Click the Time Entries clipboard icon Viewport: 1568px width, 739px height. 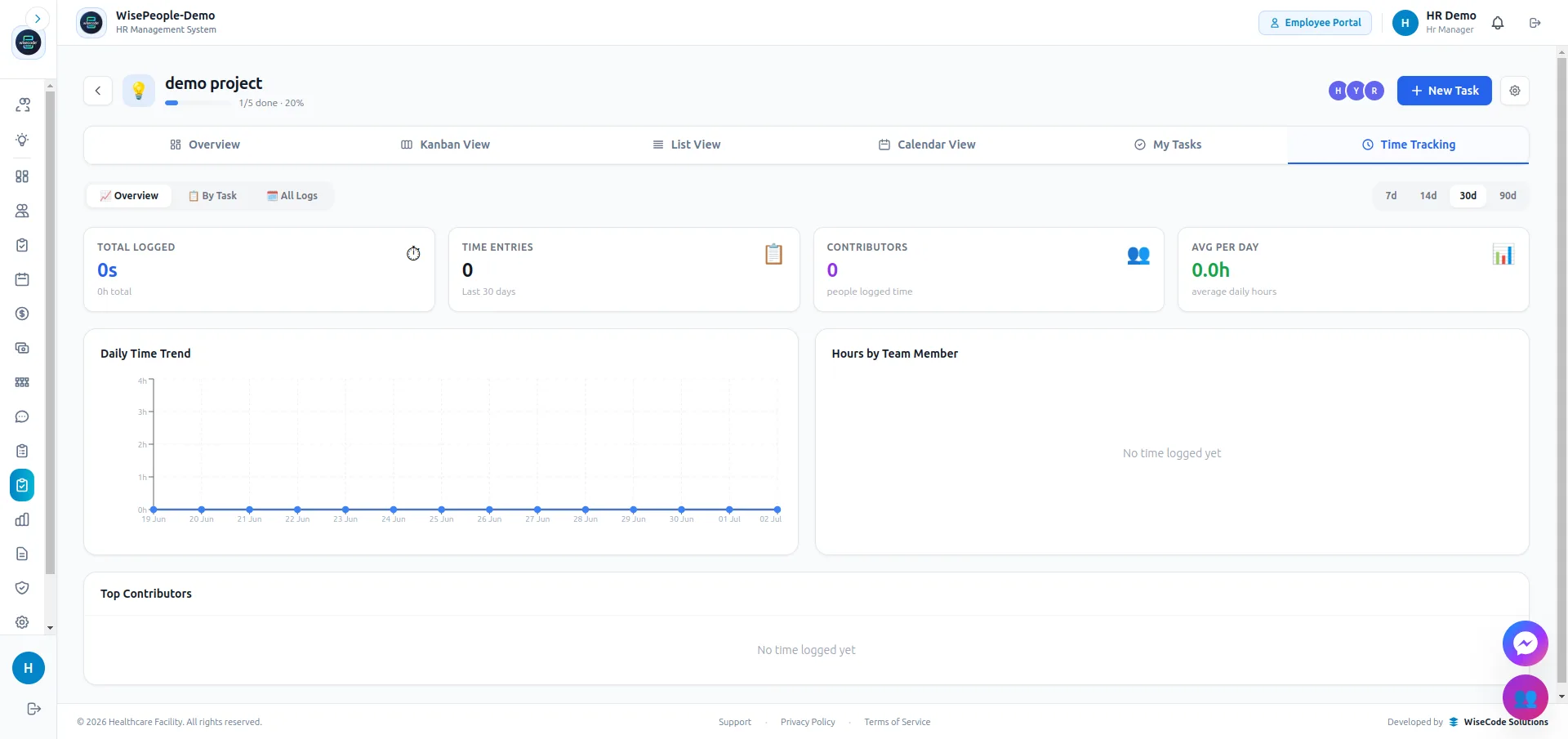pyautogui.click(x=773, y=254)
